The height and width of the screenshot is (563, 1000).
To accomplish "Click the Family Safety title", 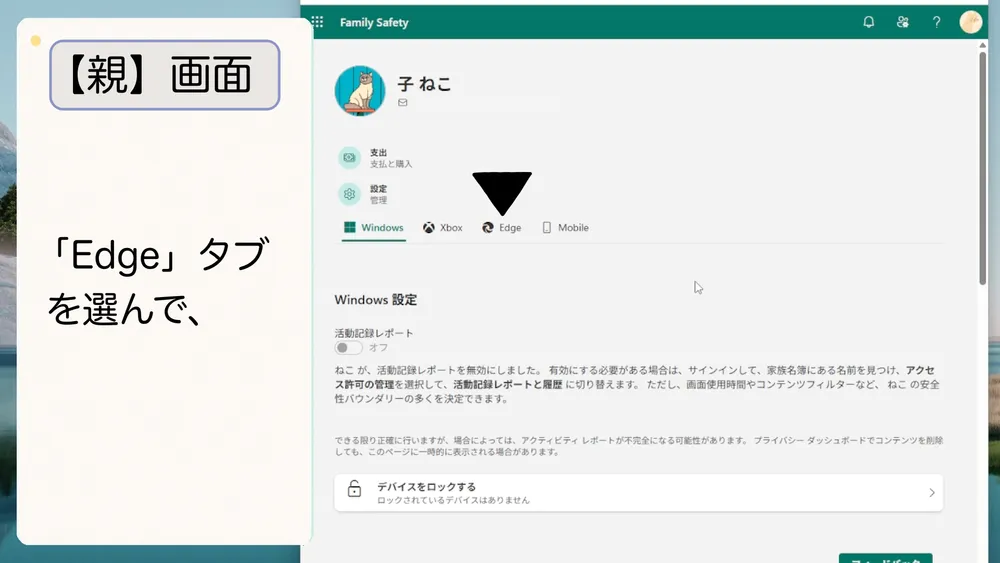I will (374, 22).
